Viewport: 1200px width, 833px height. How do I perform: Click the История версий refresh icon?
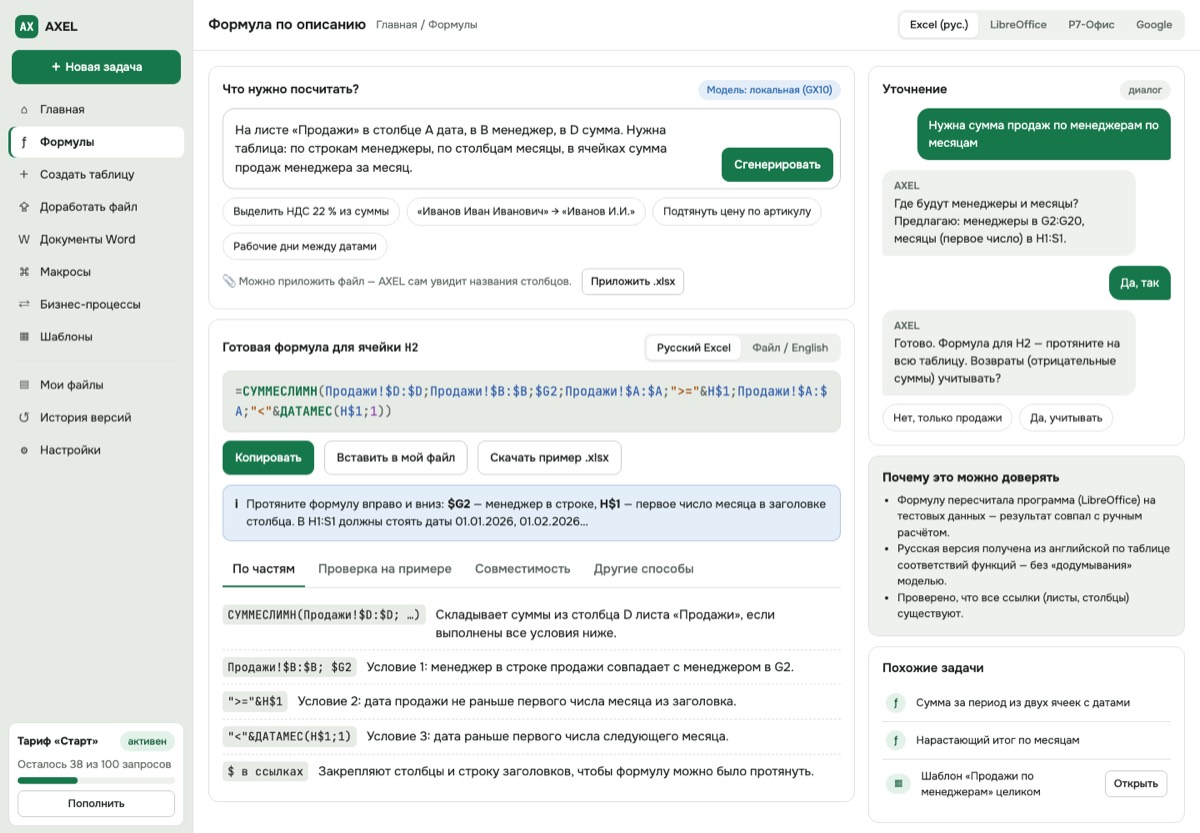point(24,418)
